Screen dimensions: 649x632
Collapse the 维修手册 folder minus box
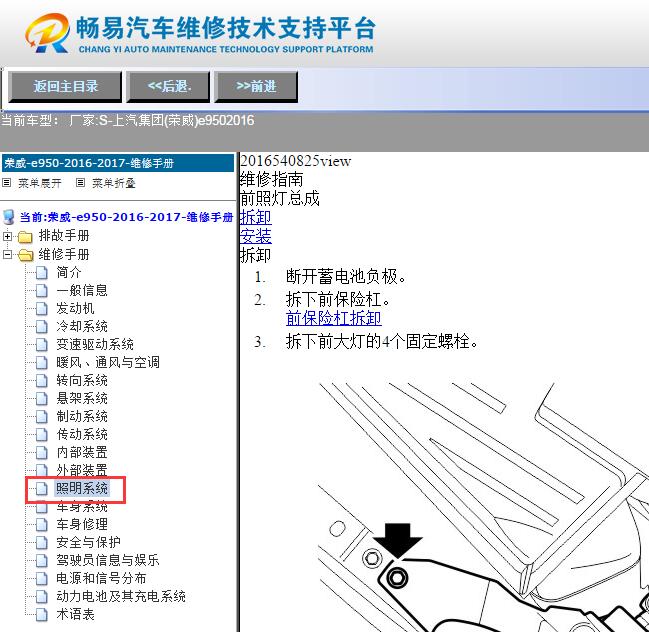coord(7,255)
